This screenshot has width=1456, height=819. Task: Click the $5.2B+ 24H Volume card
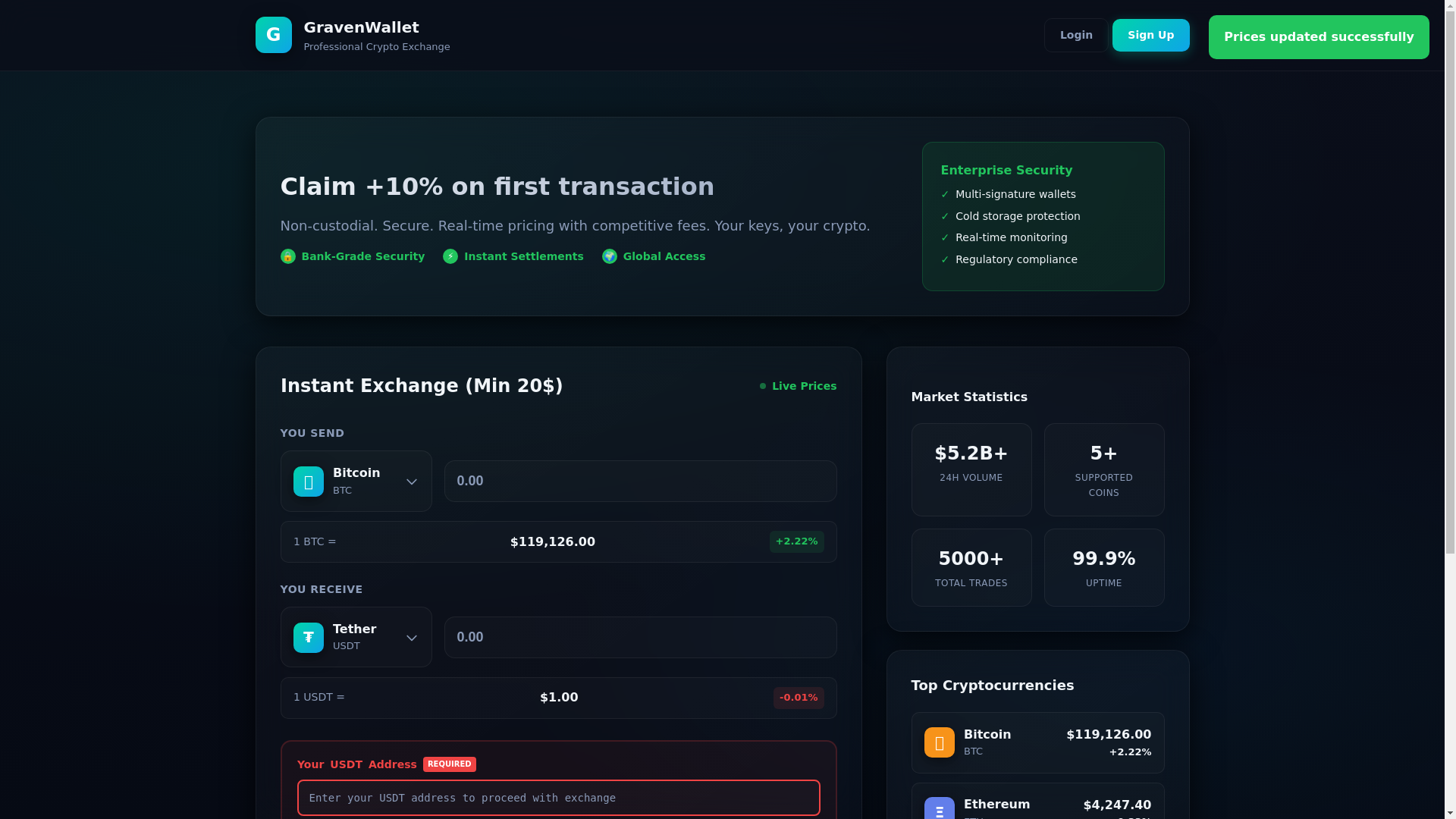click(x=971, y=469)
